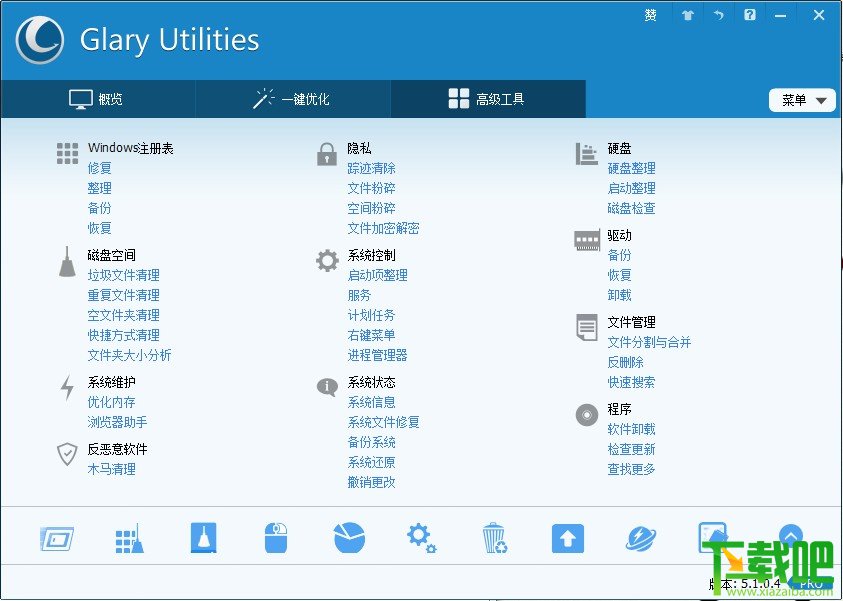This screenshot has width=843, height=601.
Task: Click the overview window icon at bottom left
Action: pyautogui.click(x=57, y=537)
